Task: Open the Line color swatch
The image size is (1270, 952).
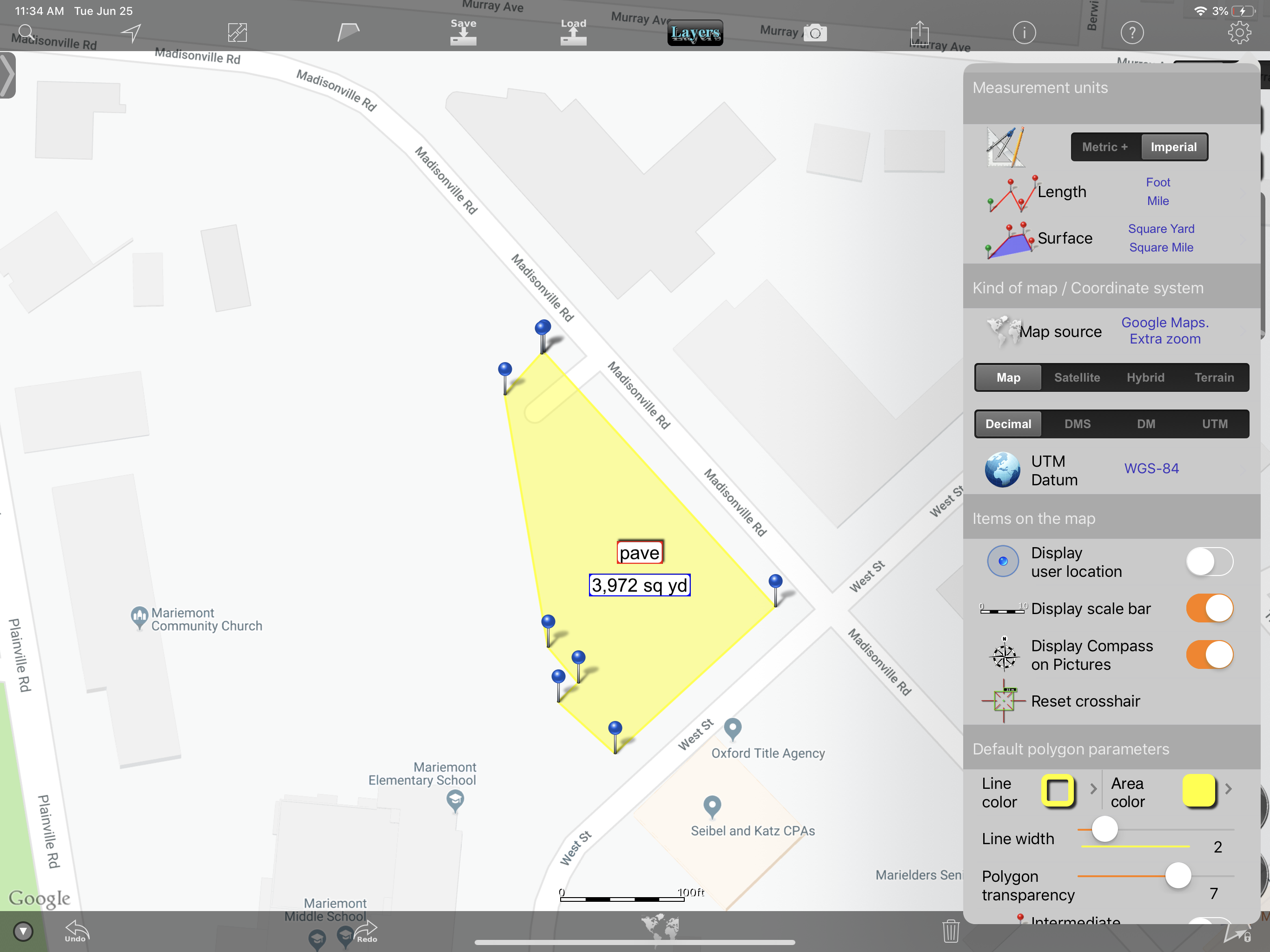Action: coord(1058,792)
